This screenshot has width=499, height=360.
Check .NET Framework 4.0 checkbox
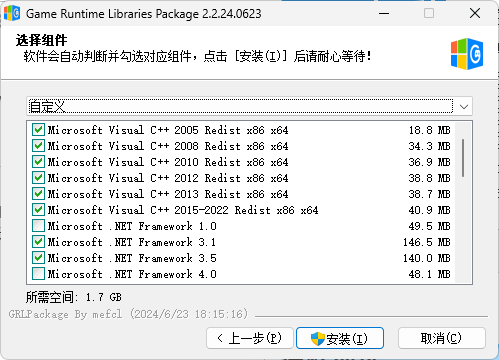click(x=38, y=274)
